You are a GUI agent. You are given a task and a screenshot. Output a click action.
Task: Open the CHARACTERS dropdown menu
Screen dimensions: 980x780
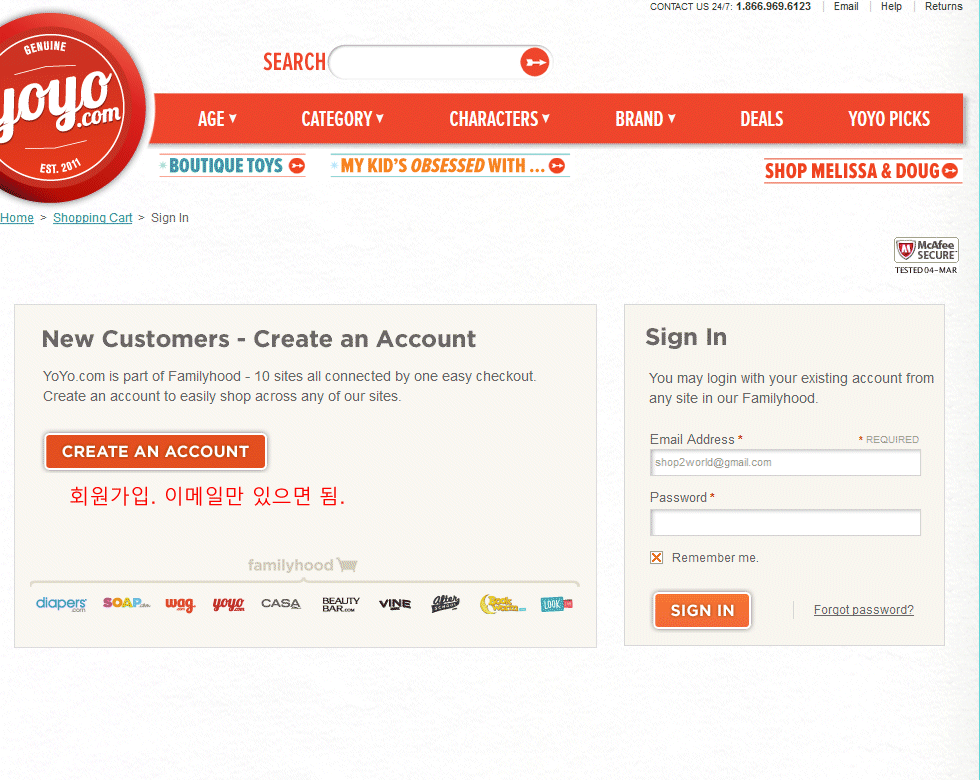point(499,119)
